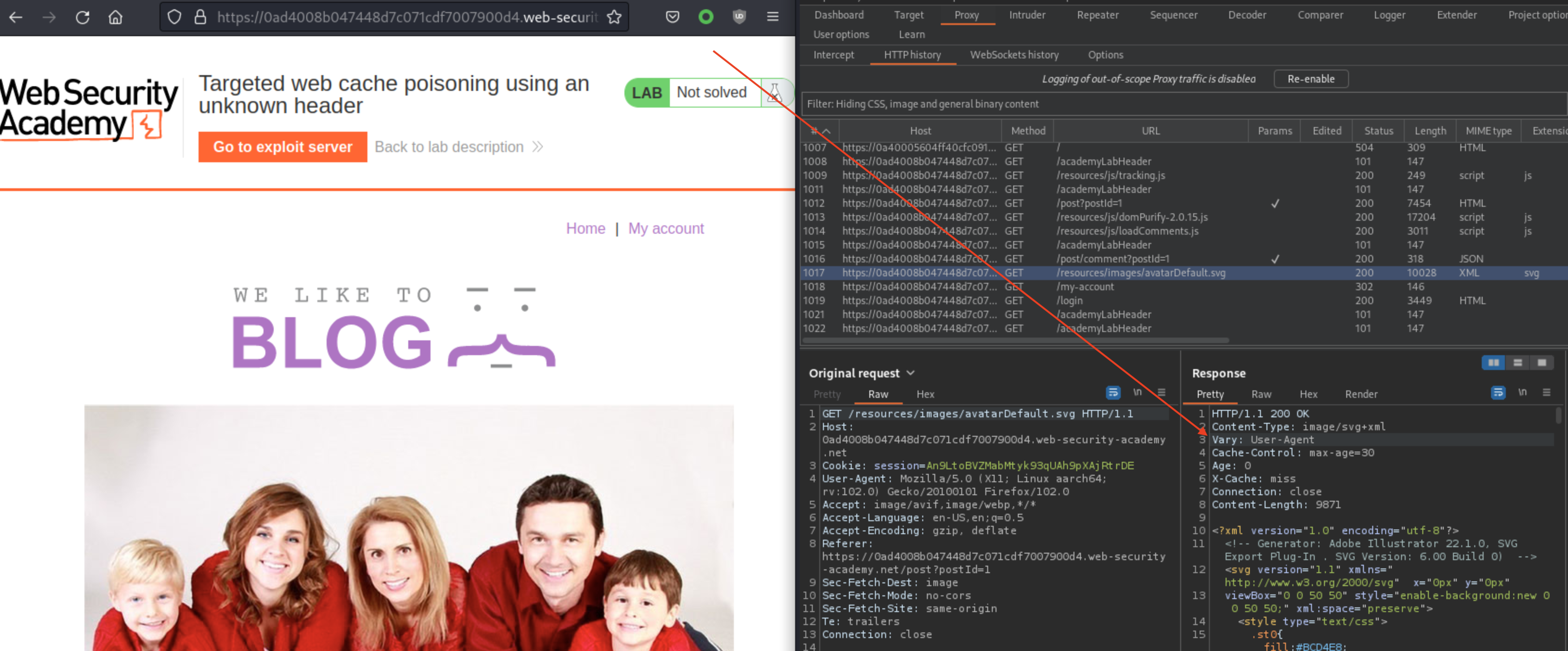The width and height of the screenshot is (1568, 651).
Task: Toggle non-printable characters in the response pane
Action: coord(1522,393)
